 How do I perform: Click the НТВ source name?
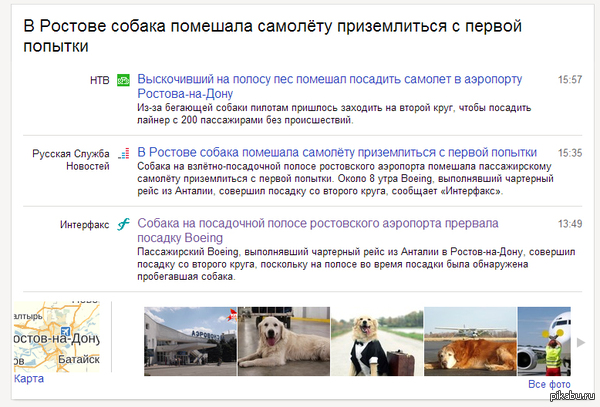(100, 79)
